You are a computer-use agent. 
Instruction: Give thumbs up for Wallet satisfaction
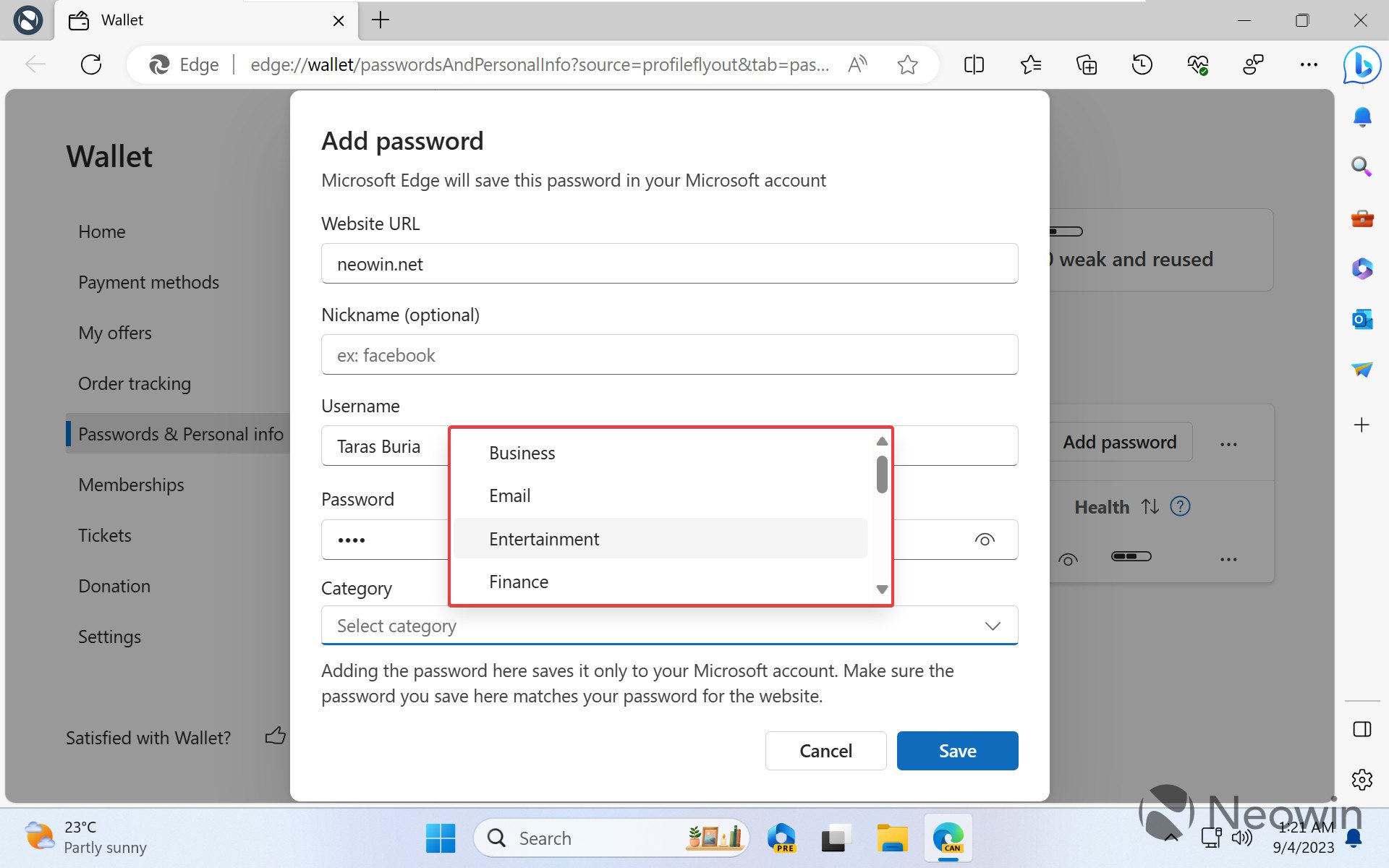tap(275, 736)
